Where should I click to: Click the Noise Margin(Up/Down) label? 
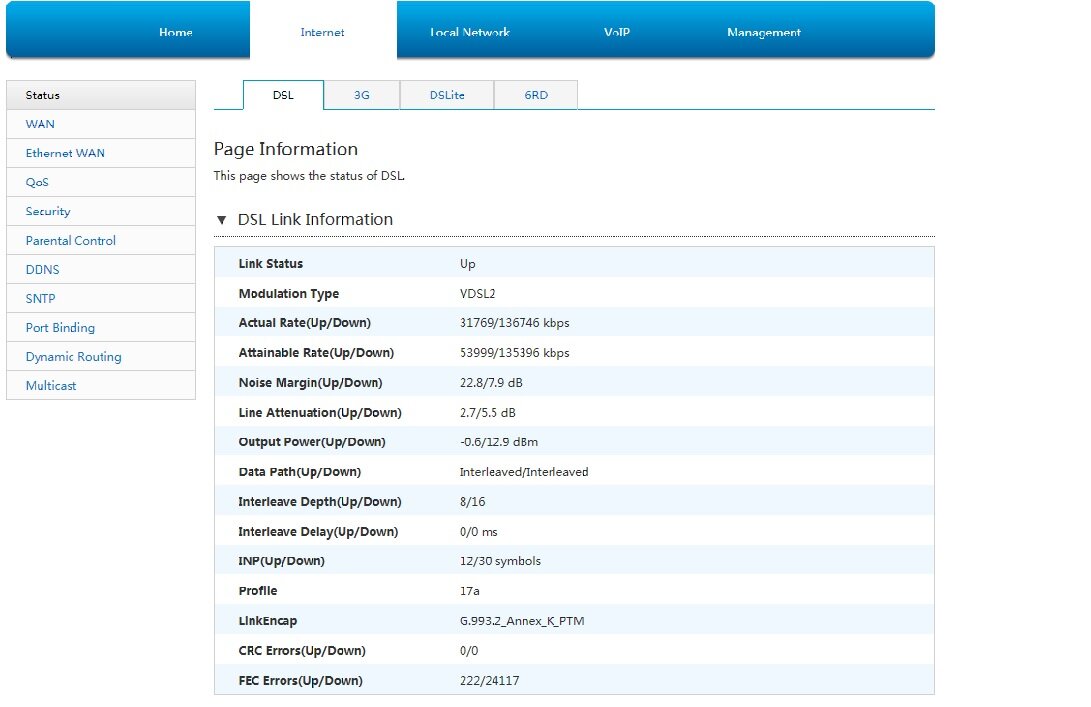coord(310,383)
